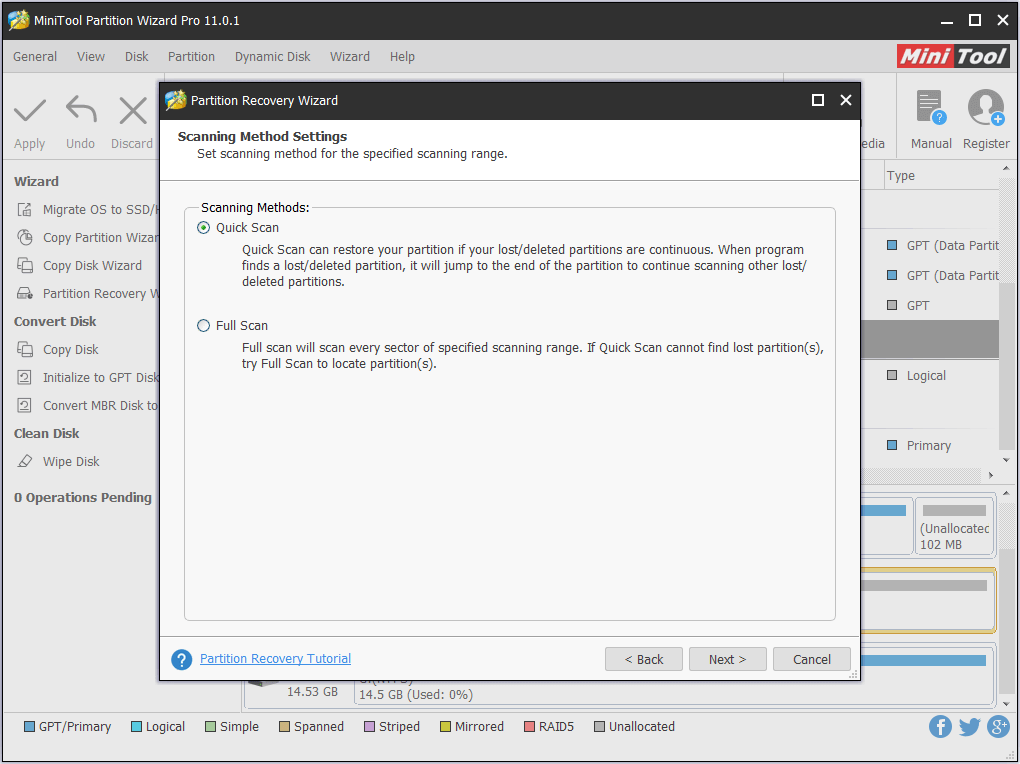Click the MiniTool brand logo

(953, 57)
